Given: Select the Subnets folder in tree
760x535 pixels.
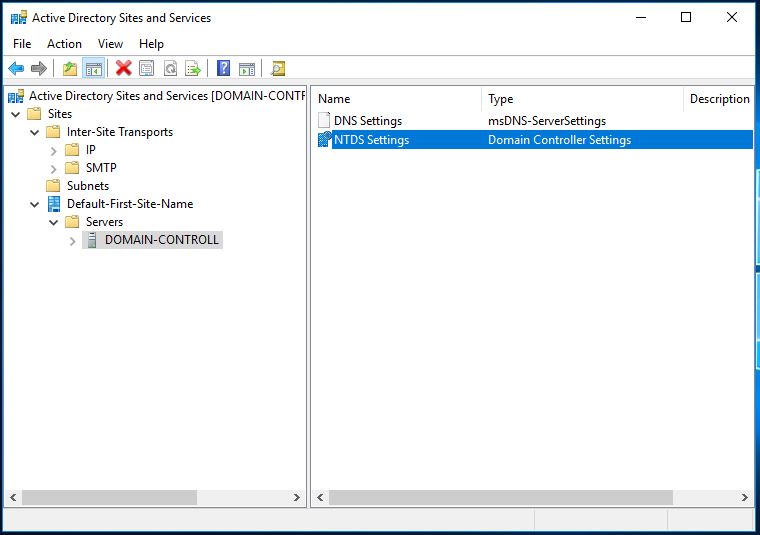Looking at the screenshot, I should pyautogui.click(x=87, y=186).
